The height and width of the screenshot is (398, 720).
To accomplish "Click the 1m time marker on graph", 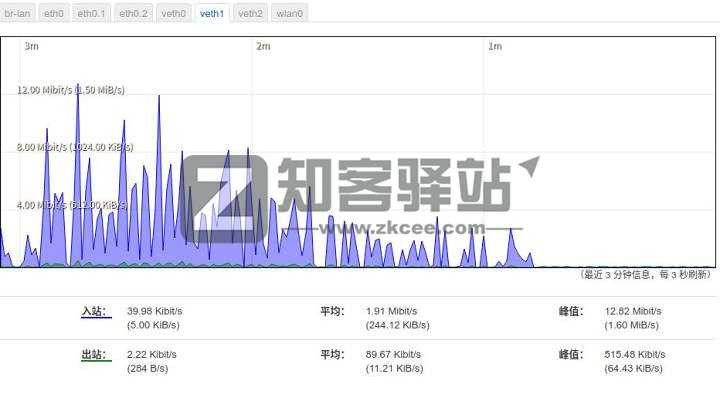I will (x=495, y=46).
